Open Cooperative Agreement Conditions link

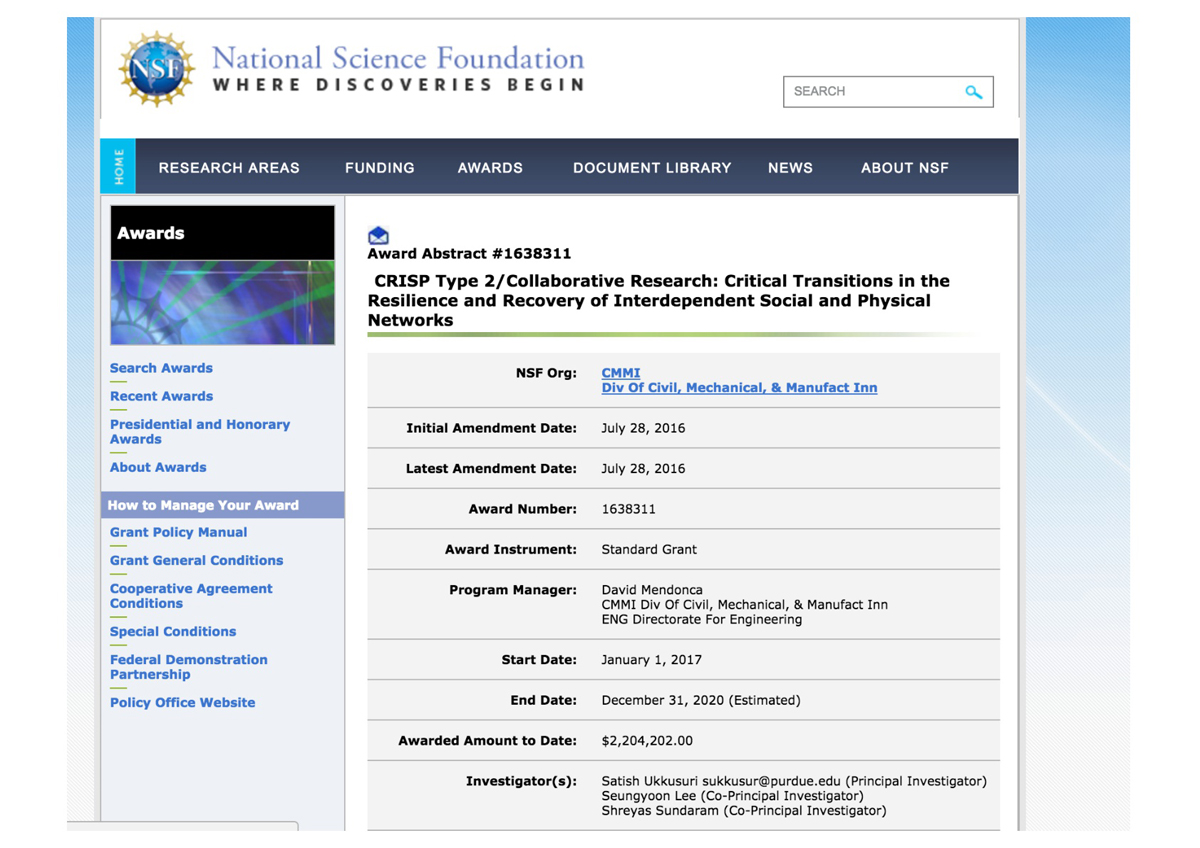coord(191,596)
